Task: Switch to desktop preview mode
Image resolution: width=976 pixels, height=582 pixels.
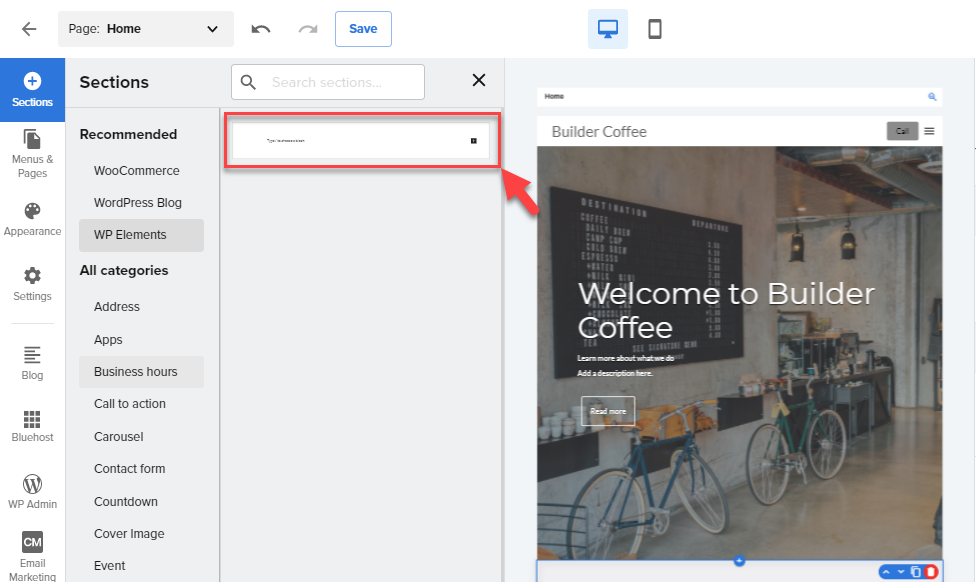Action: (608, 29)
